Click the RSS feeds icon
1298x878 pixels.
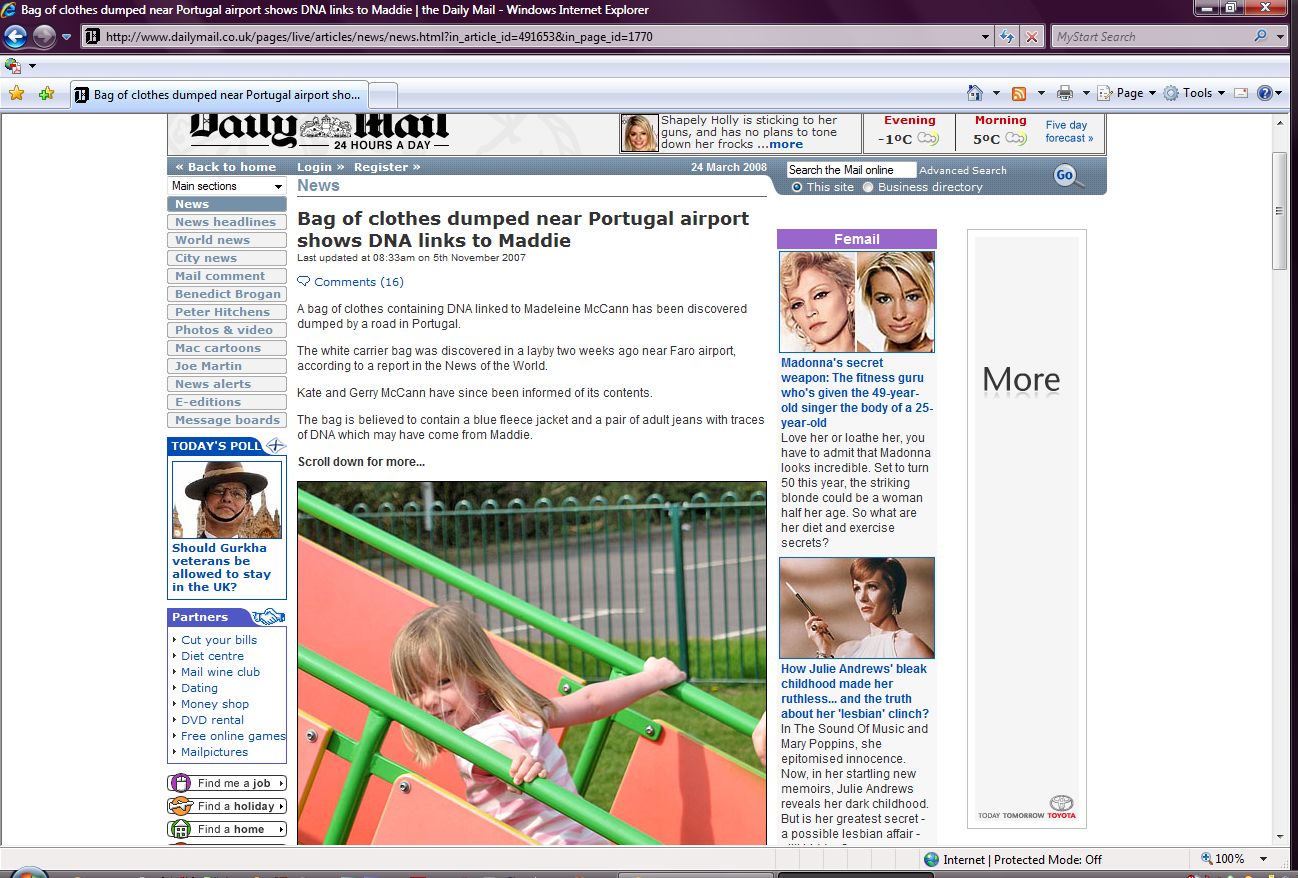[x=1019, y=93]
